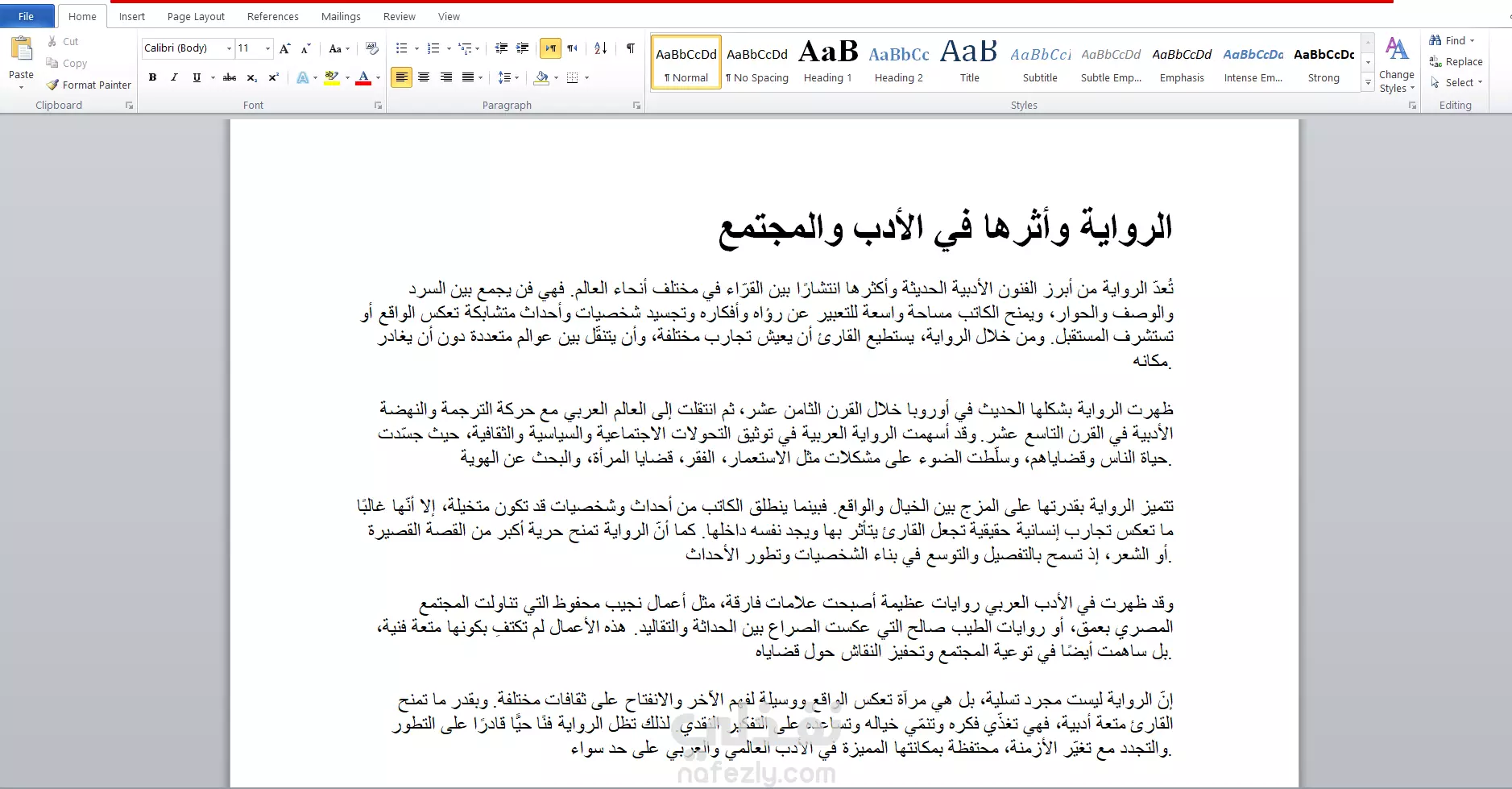
Task: Open the Borders dropdown arrow
Action: [586, 77]
